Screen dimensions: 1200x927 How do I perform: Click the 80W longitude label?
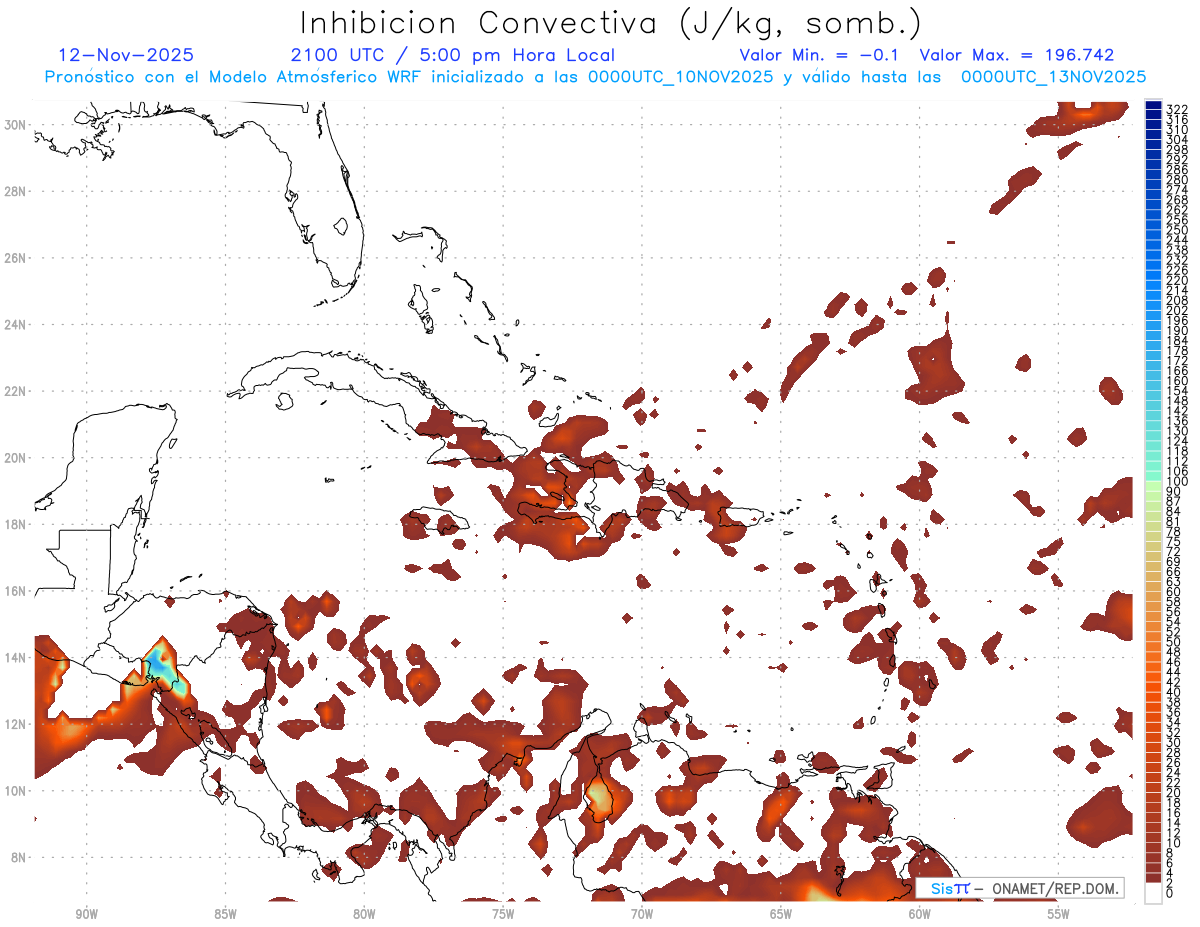(x=364, y=914)
